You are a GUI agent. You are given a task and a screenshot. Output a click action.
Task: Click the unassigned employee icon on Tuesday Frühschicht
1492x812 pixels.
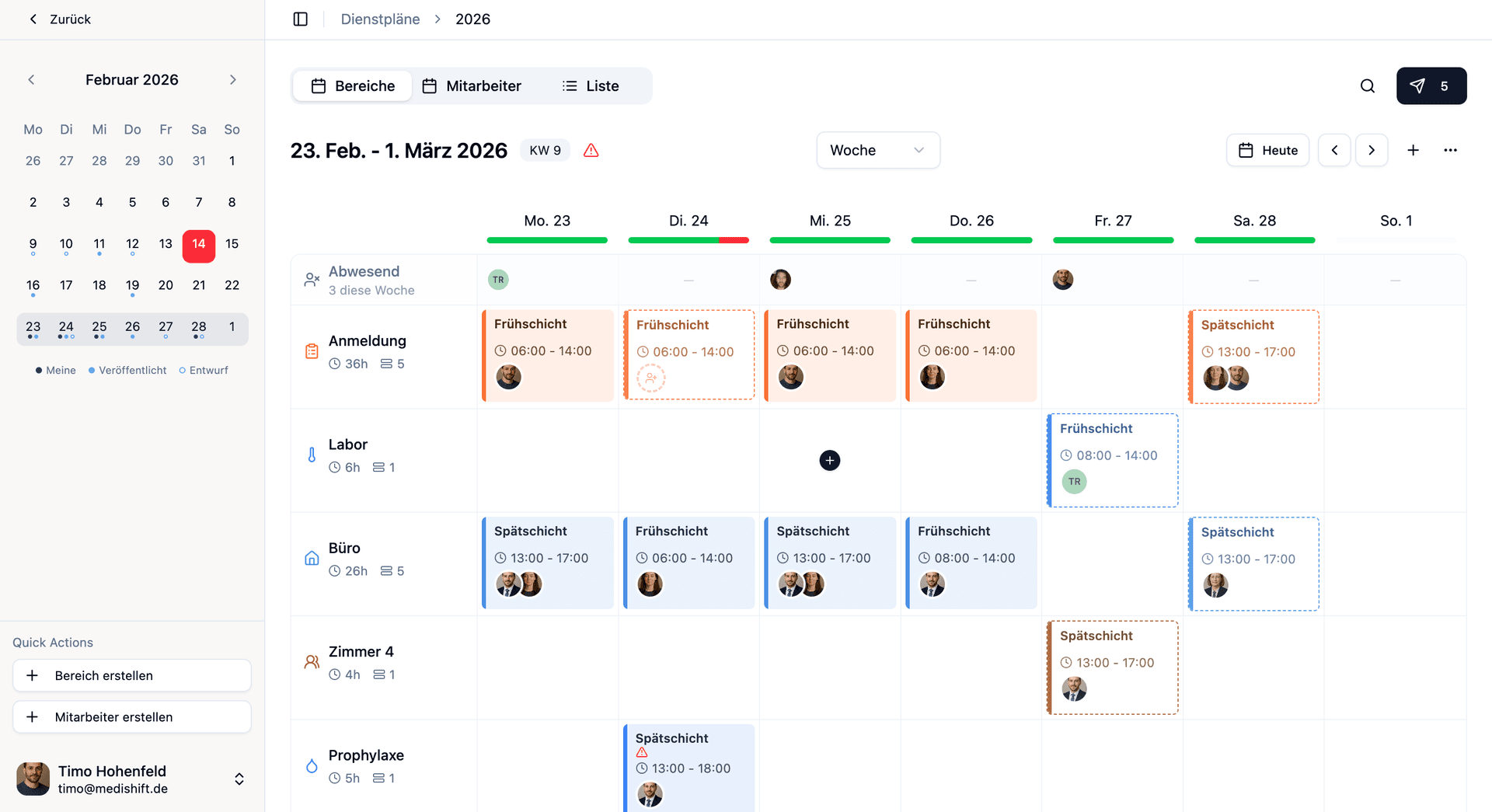tap(651, 378)
